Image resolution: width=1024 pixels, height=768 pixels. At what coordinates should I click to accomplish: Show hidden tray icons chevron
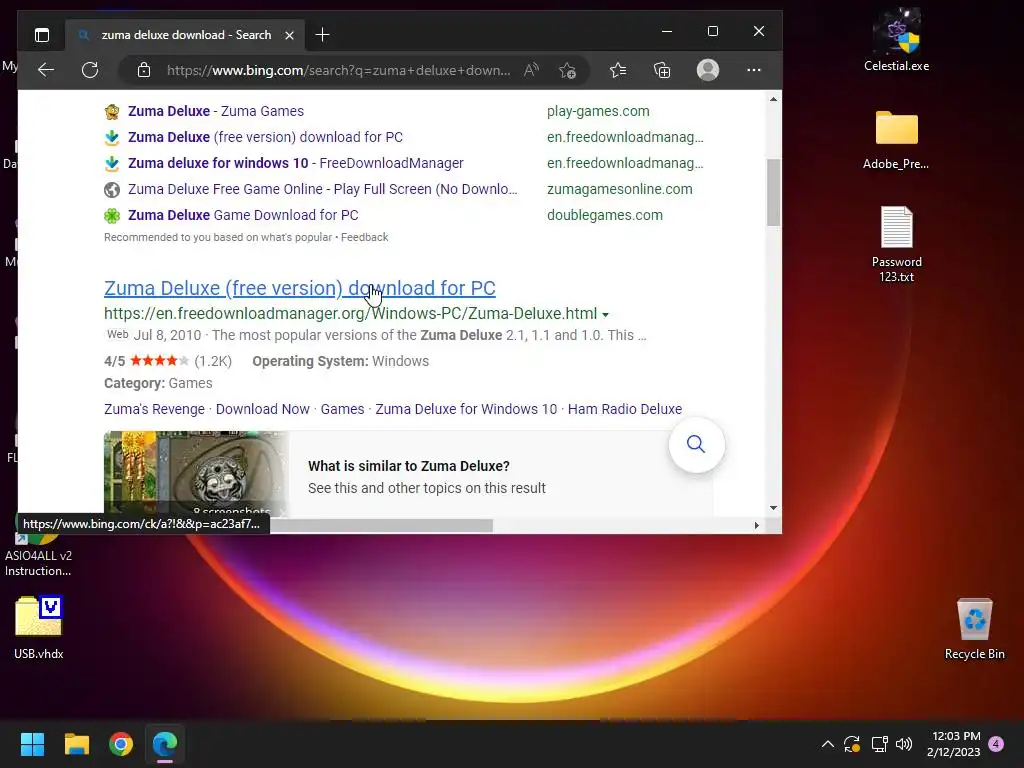[827, 744]
